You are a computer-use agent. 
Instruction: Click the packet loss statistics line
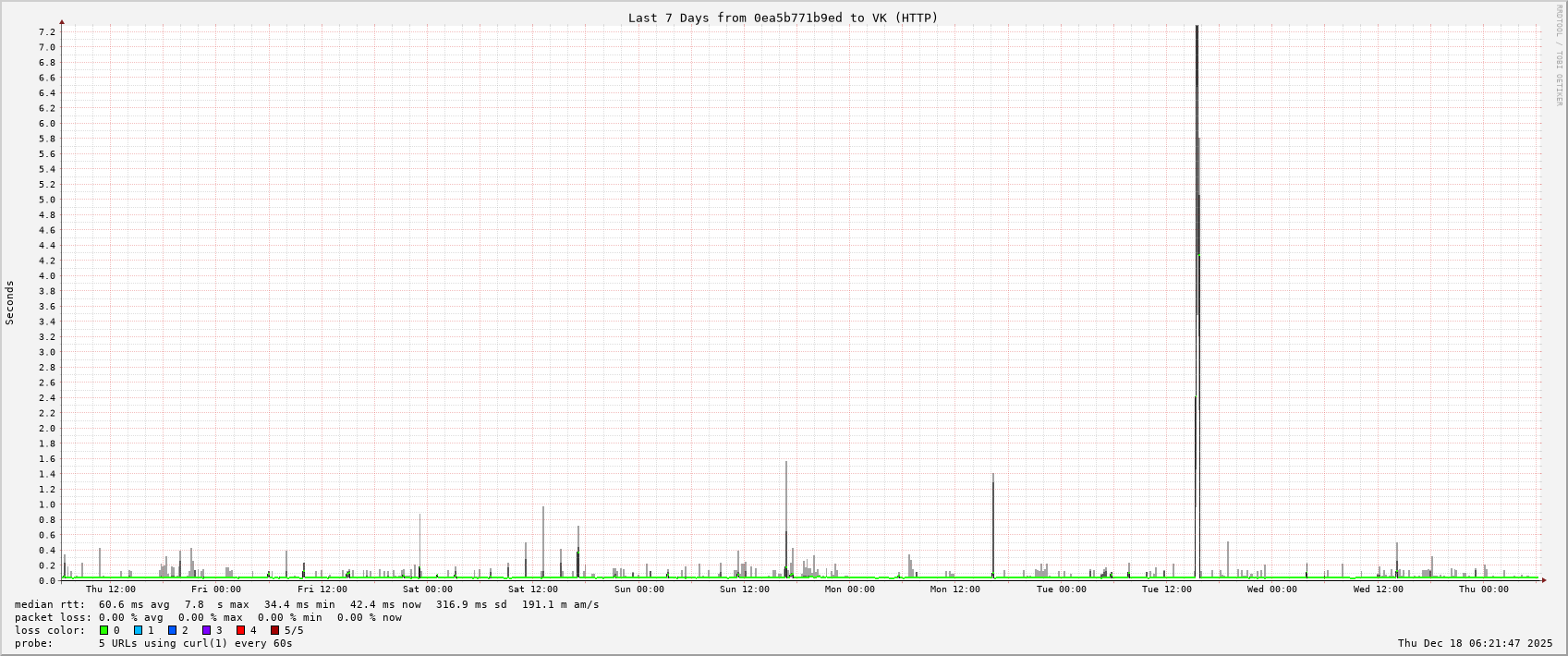pos(208,617)
